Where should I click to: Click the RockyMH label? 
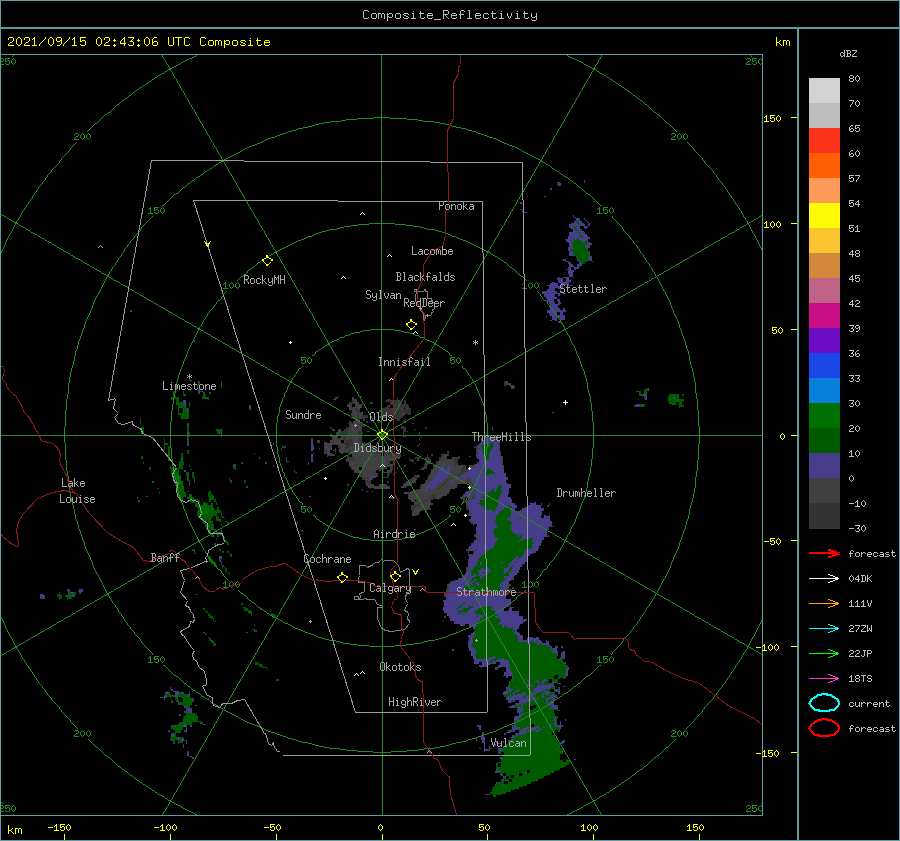tap(264, 280)
